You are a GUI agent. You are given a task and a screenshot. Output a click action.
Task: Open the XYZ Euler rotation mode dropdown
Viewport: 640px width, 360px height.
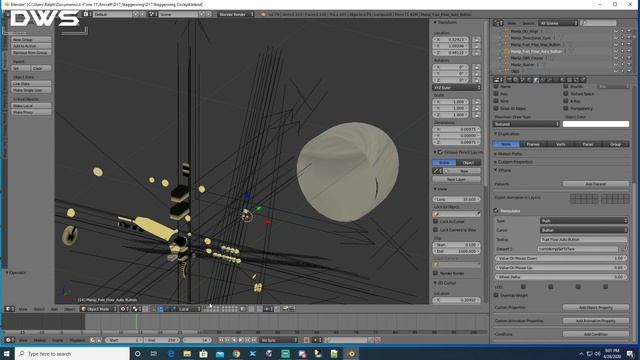click(456, 87)
